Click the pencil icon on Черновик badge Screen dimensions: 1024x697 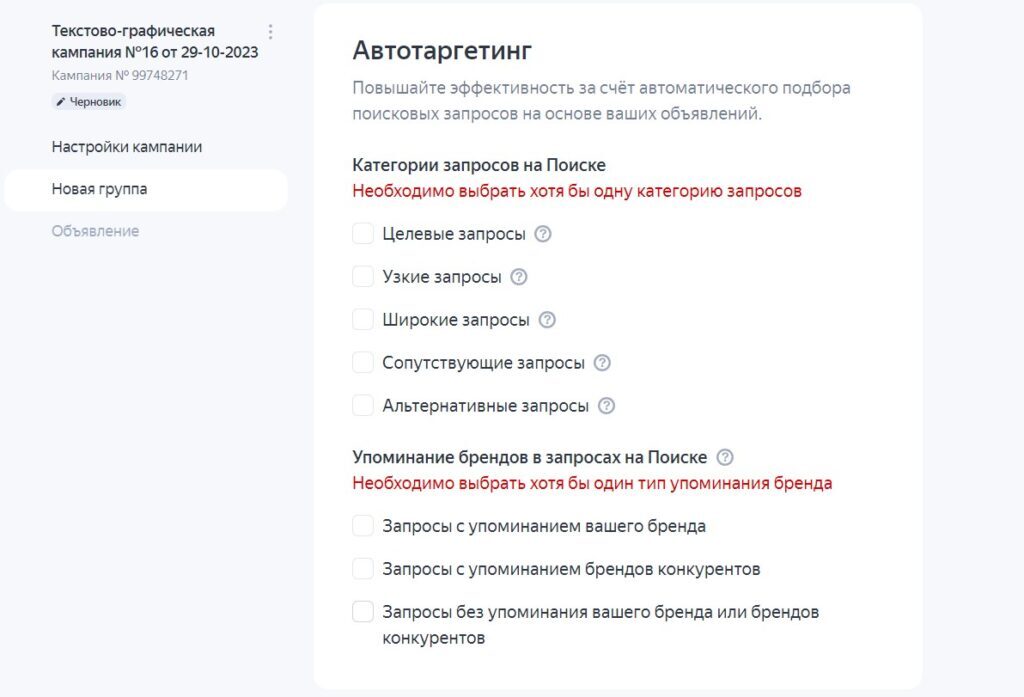tap(61, 102)
